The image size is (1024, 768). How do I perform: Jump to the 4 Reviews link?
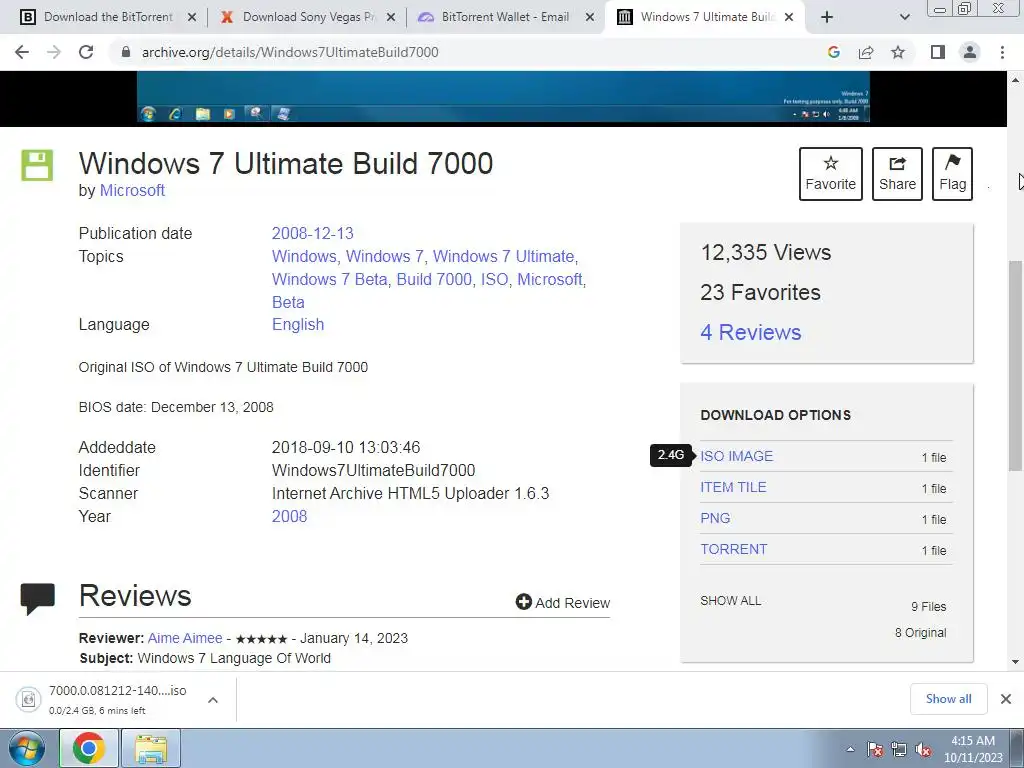(750, 332)
